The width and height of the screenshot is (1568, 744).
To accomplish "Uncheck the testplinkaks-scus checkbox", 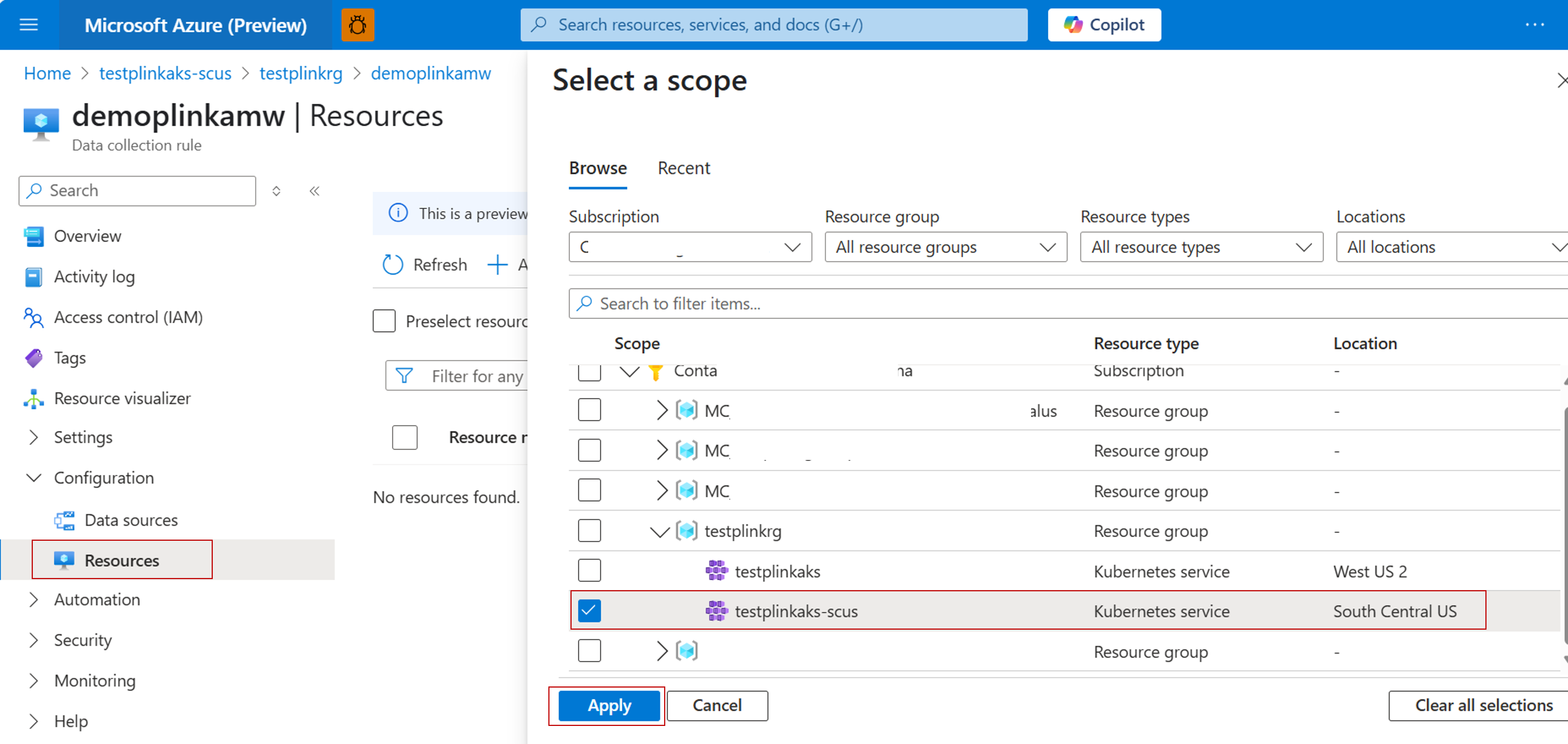I will tap(589, 611).
